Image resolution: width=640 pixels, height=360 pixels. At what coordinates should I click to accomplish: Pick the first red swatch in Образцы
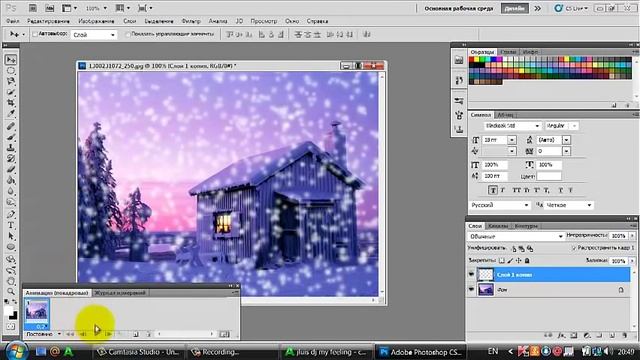[471, 60]
